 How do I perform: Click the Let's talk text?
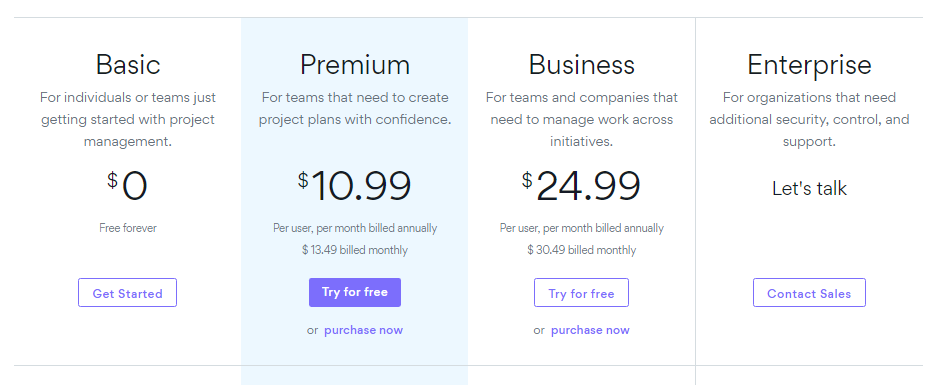pyautogui.click(x=809, y=188)
